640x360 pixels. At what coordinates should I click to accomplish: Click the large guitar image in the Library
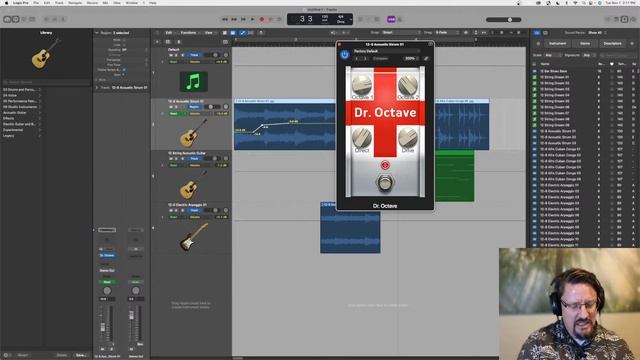coord(46,53)
